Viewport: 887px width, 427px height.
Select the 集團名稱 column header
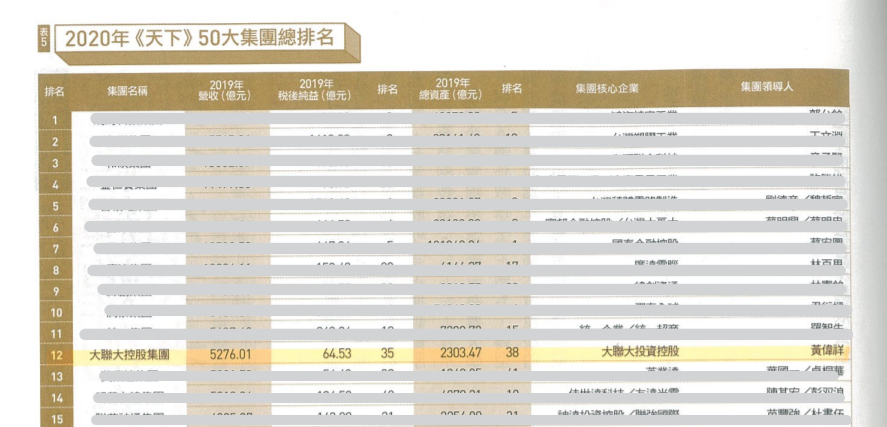(x=128, y=89)
